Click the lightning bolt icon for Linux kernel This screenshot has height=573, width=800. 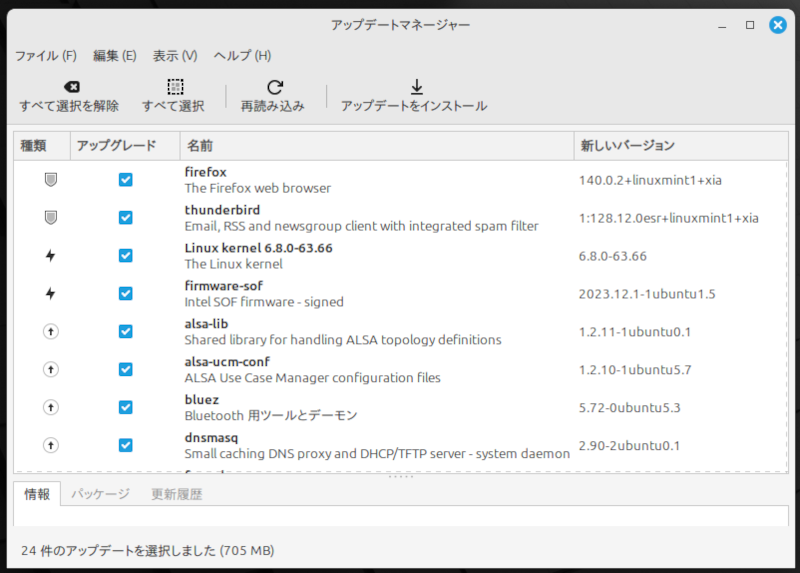pyautogui.click(x=50, y=256)
